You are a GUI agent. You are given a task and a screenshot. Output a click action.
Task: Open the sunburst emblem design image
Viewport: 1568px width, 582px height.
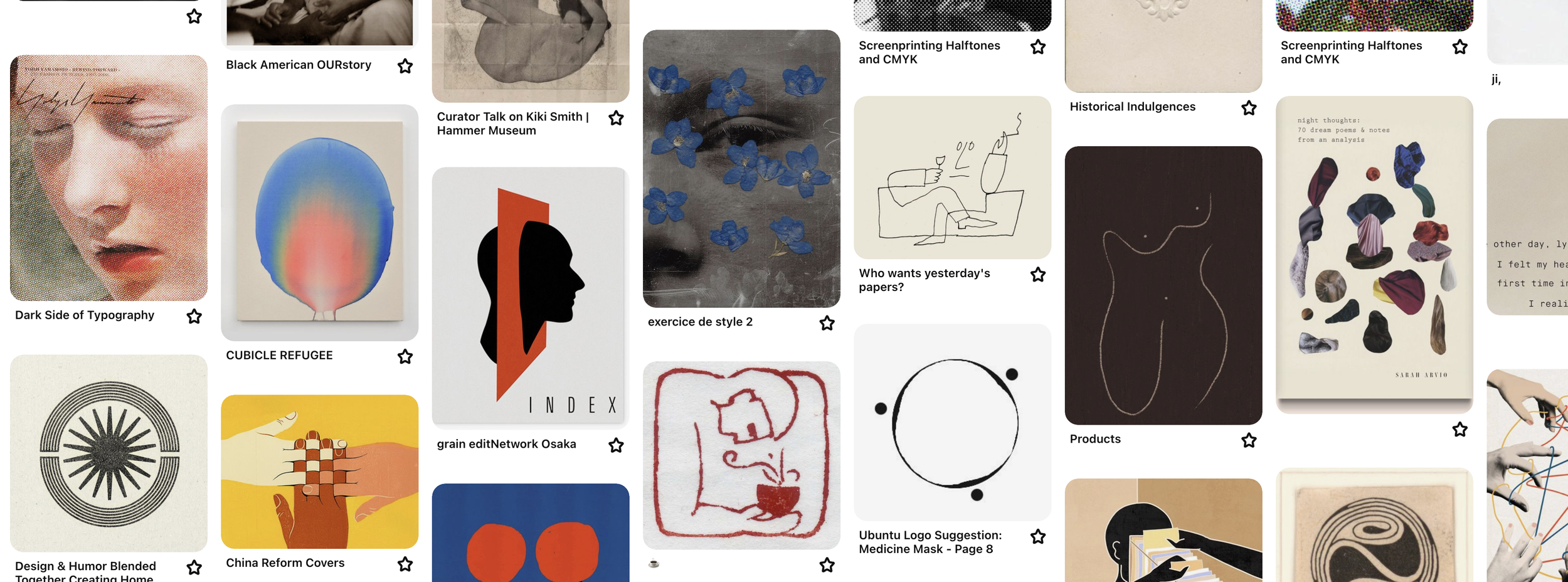[x=109, y=453]
